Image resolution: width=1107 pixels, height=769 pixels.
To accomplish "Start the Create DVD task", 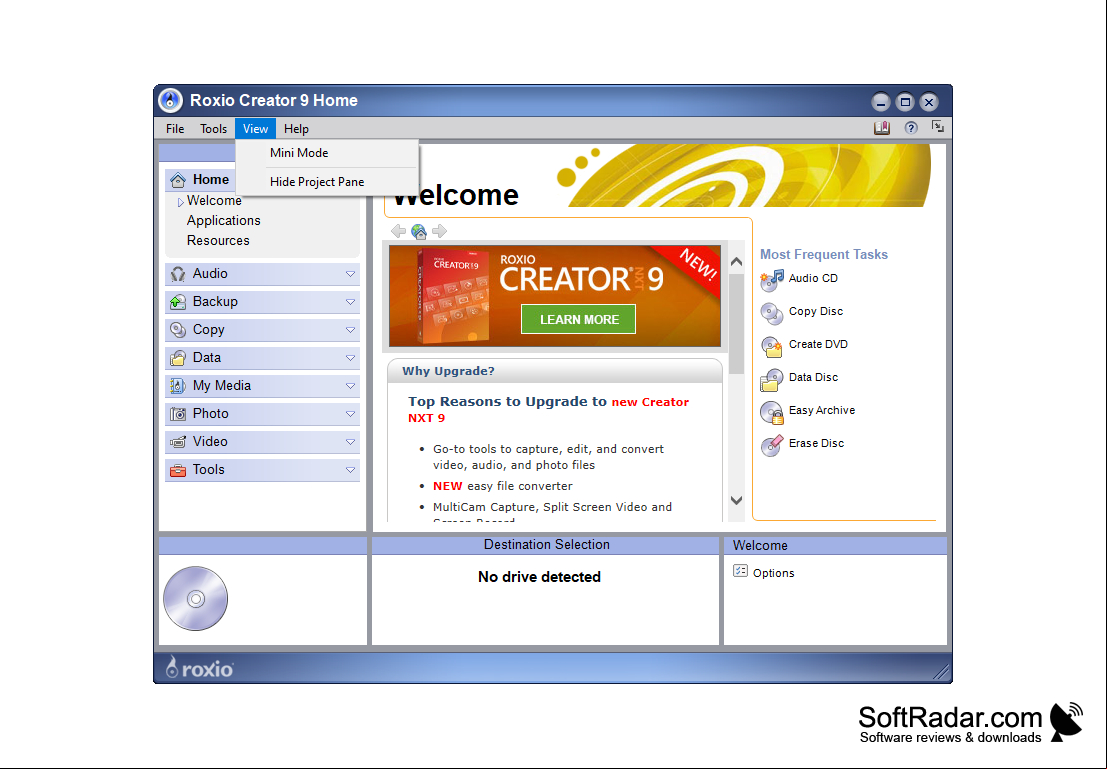I will [x=818, y=344].
